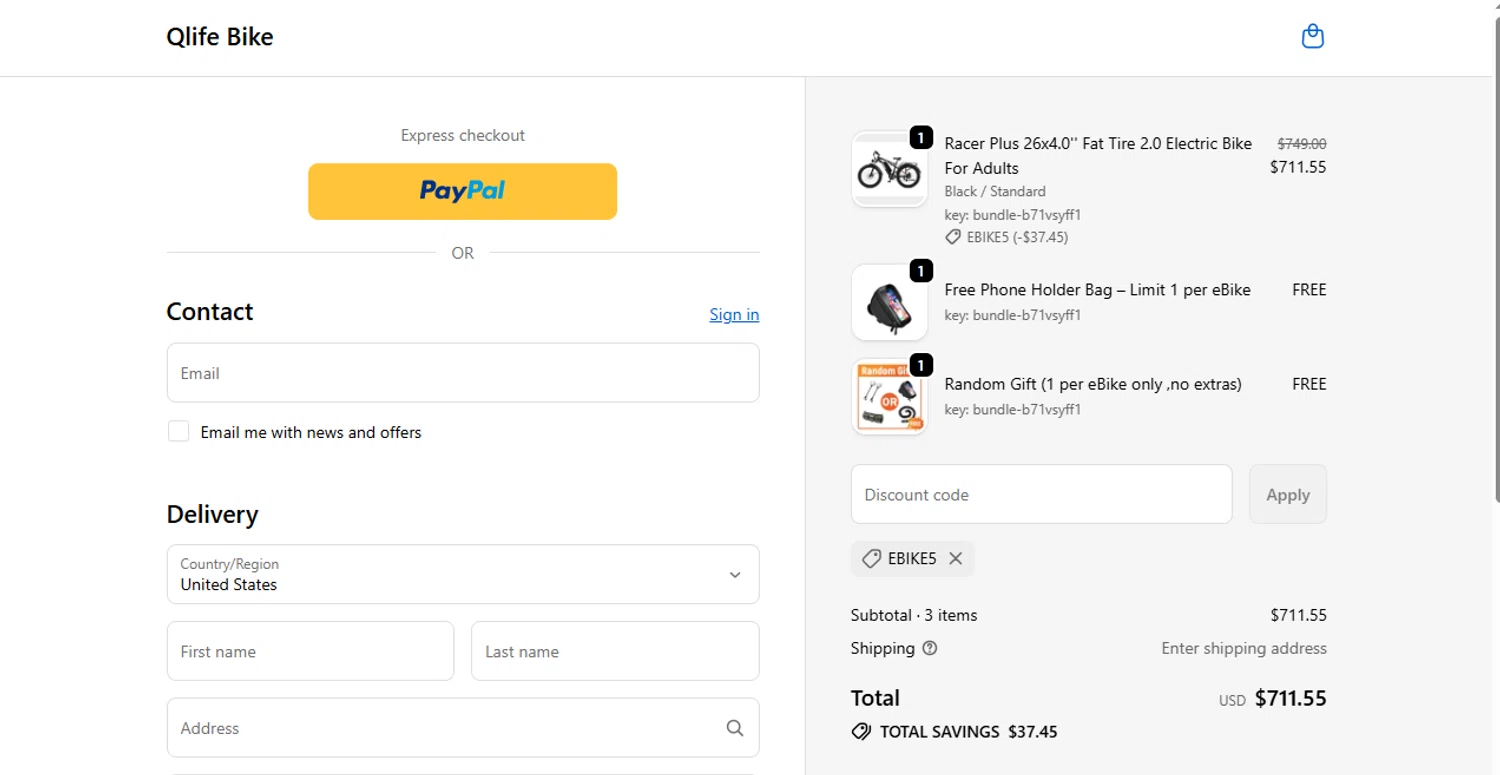Click the Qlife Bike store name

(220, 37)
